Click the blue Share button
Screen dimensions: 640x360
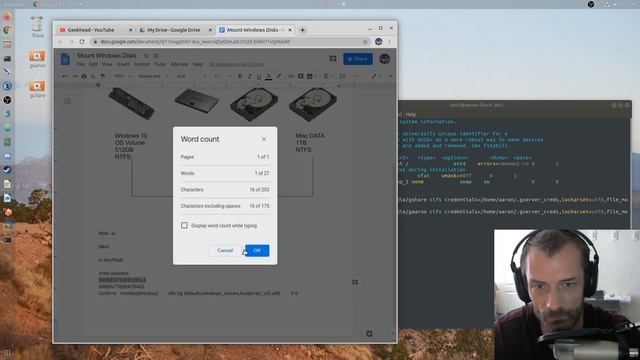click(x=358, y=59)
